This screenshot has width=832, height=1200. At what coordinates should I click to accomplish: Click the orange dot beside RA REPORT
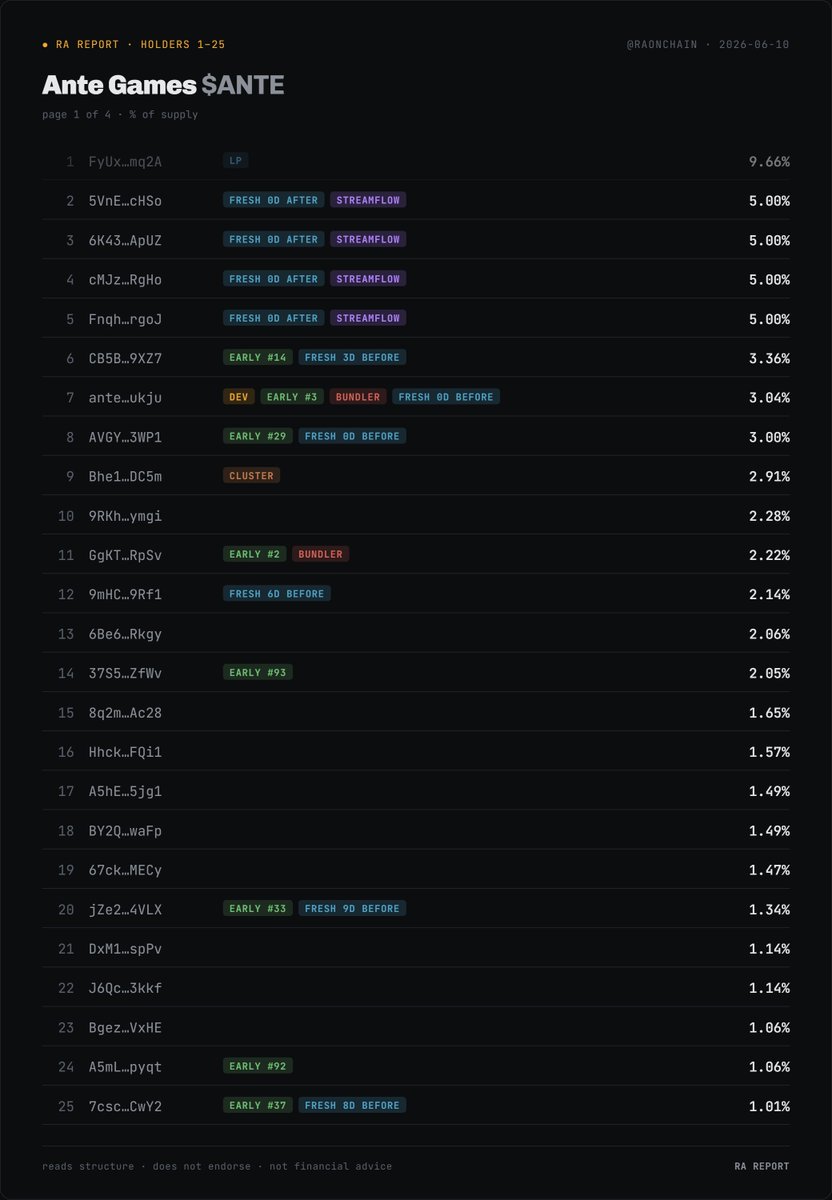pos(45,45)
